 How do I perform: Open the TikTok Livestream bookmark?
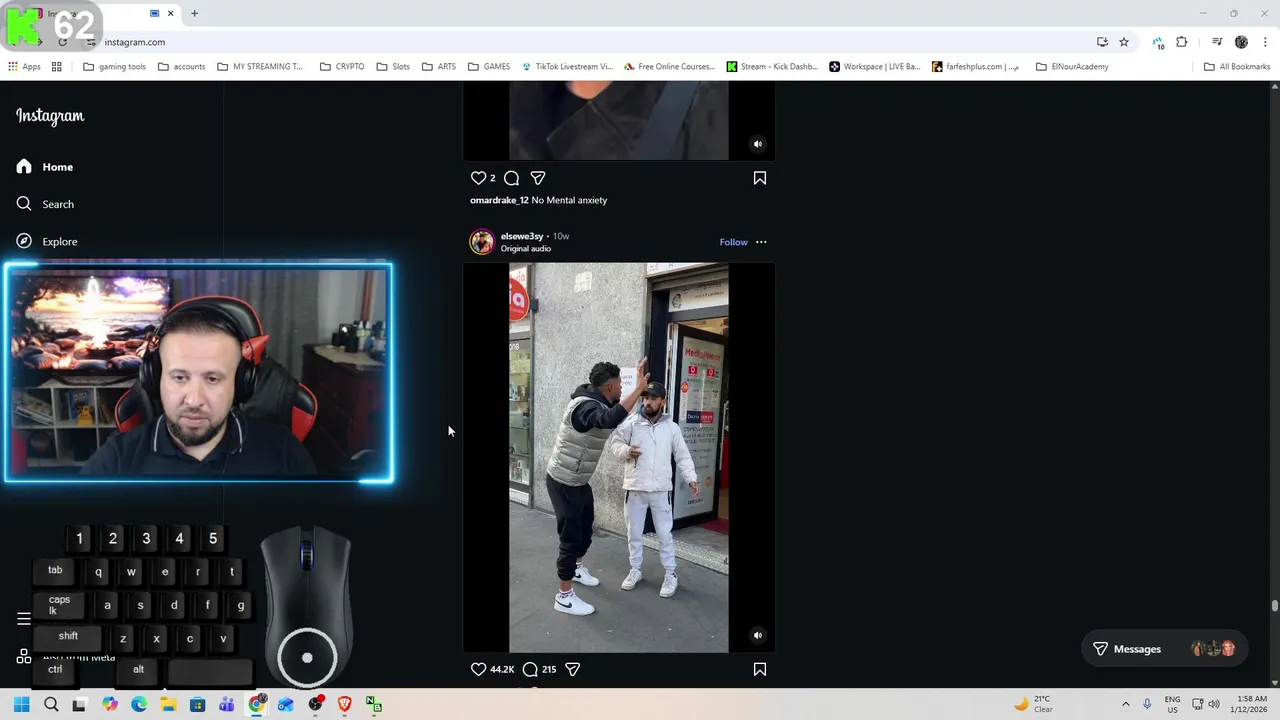[567, 67]
